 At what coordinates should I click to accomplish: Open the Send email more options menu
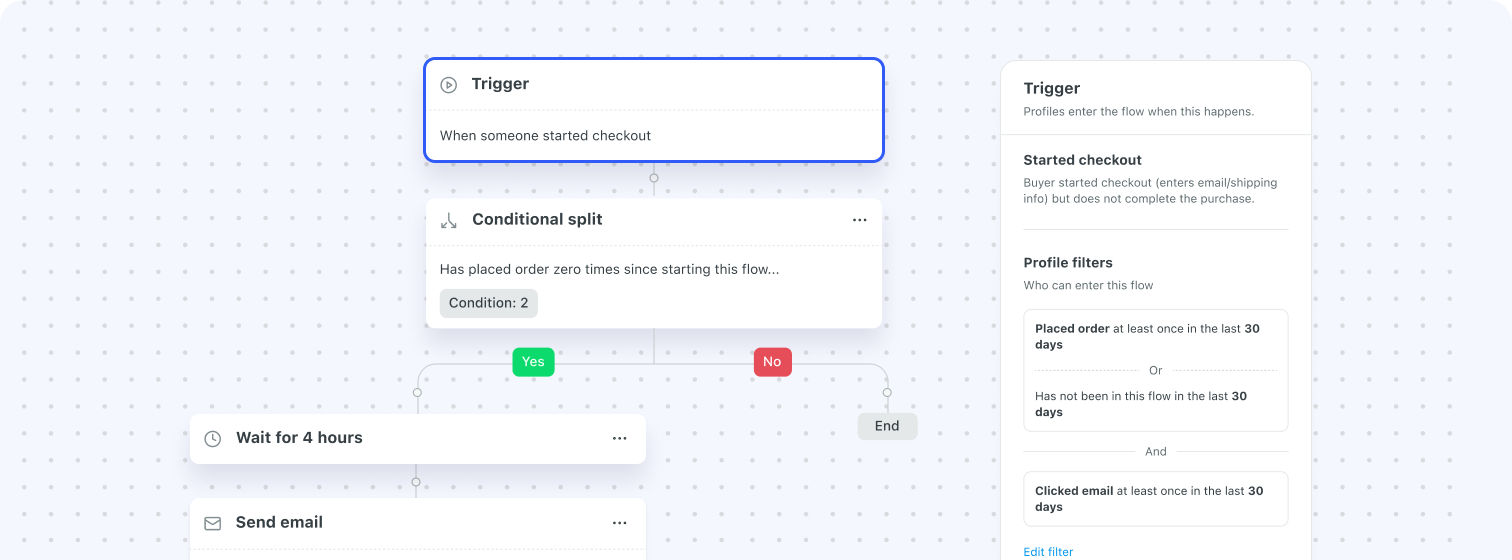tap(620, 523)
